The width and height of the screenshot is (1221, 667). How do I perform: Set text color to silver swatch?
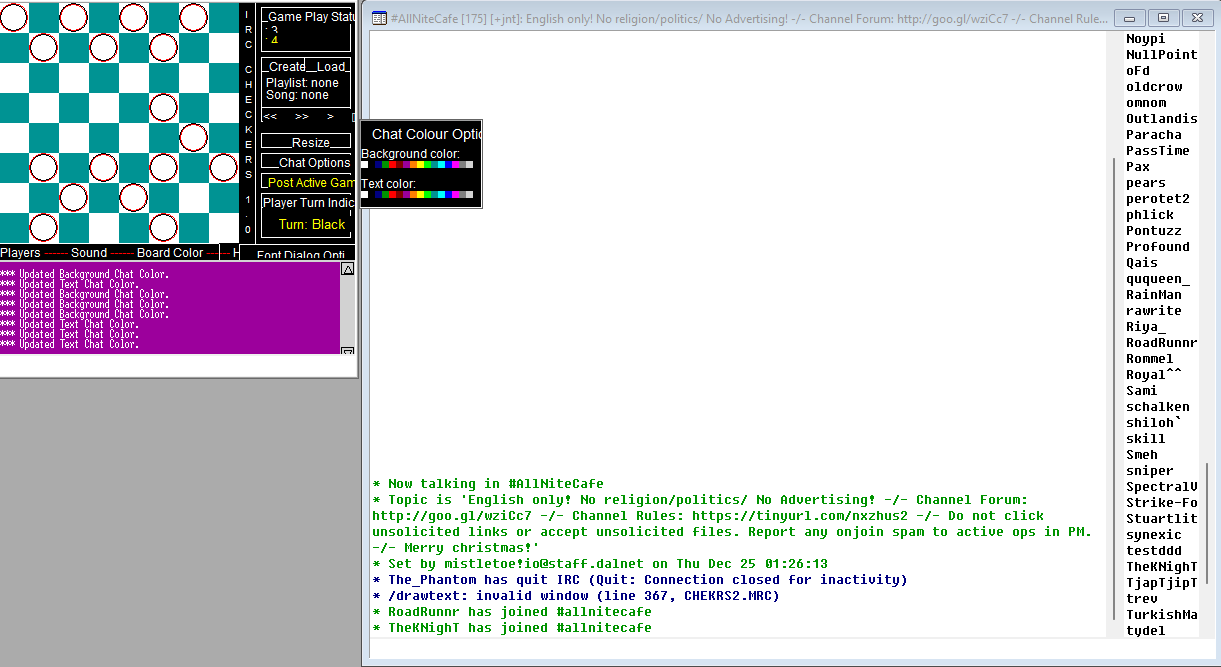pos(470,195)
